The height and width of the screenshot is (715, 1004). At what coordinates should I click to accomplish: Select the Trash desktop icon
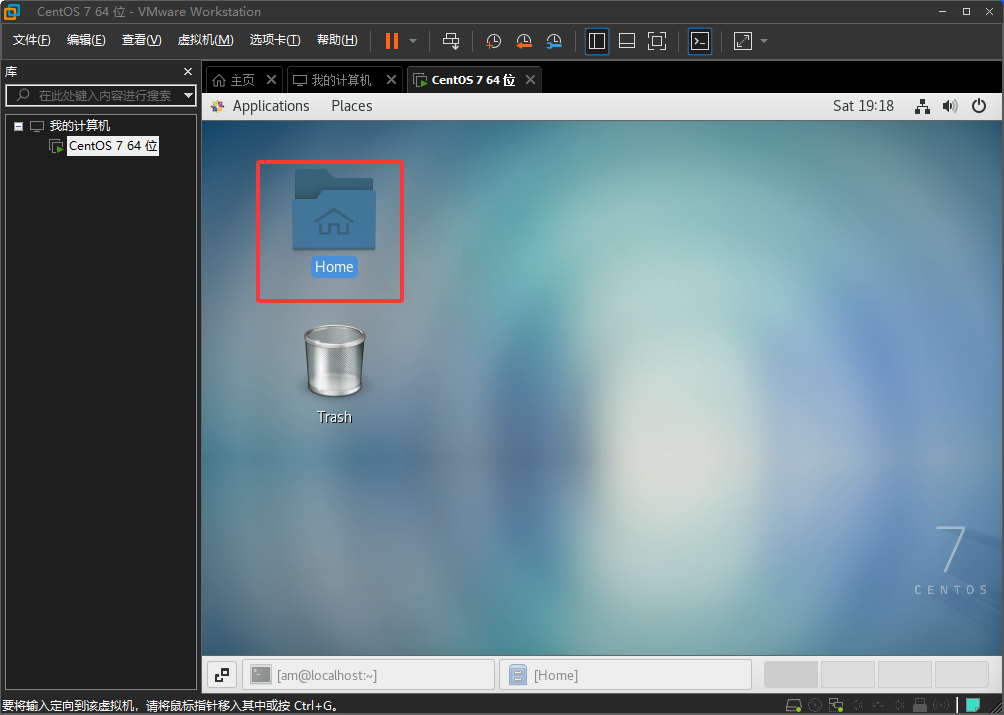click(x=334, y=374)
